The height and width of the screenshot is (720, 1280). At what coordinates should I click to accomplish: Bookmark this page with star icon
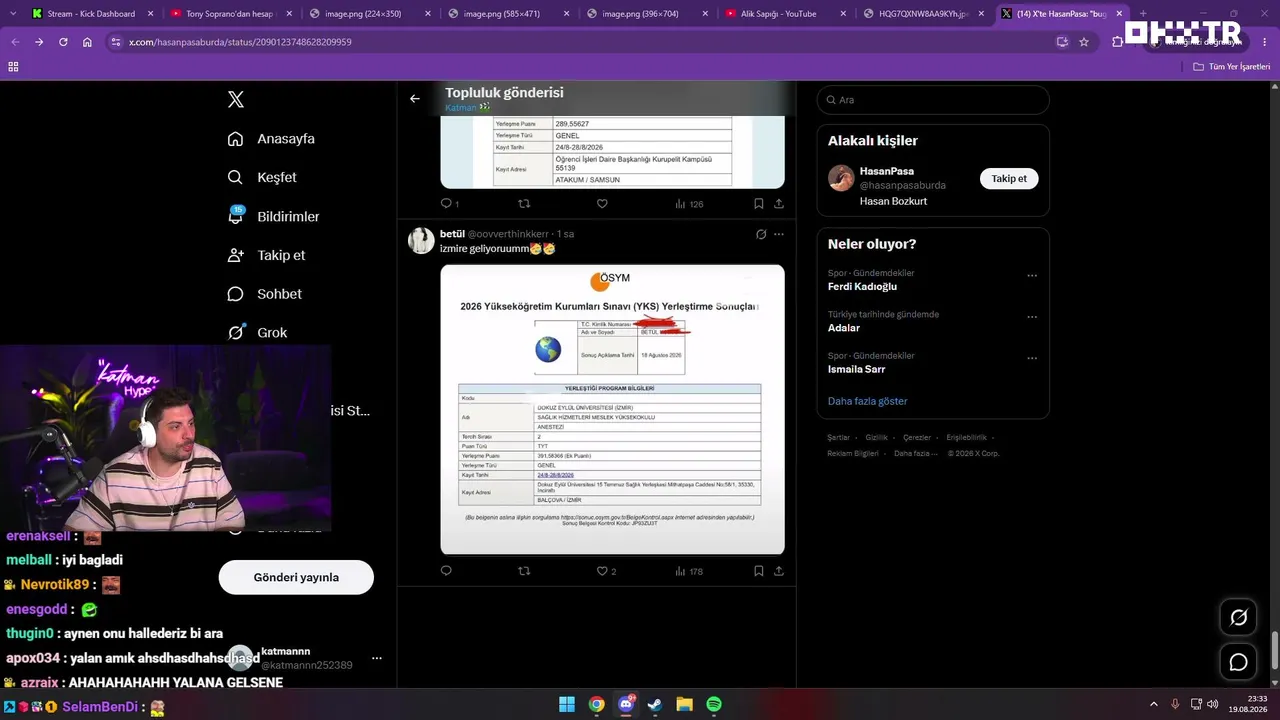(x=1084, y=42)
